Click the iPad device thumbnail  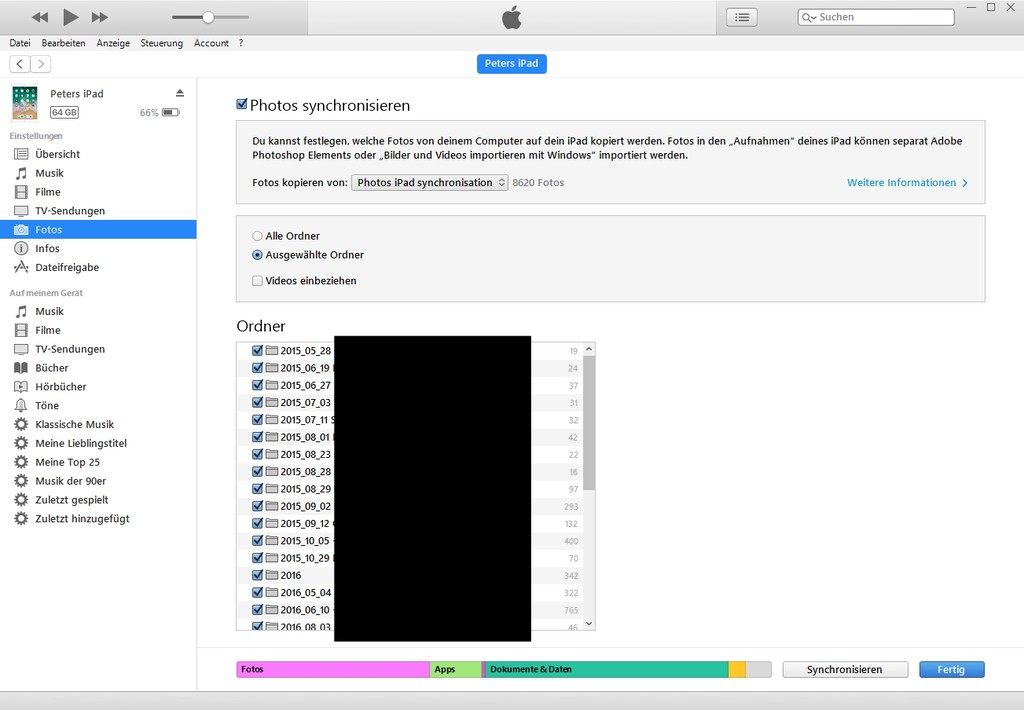[x=25, y=103]
